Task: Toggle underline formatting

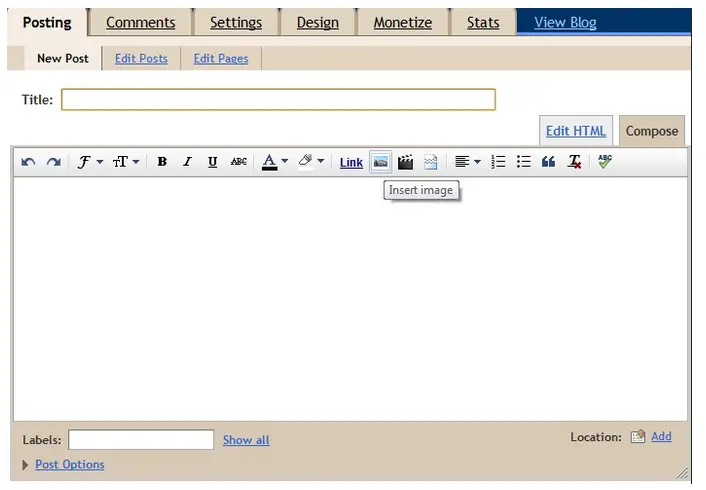Action: click(x=213, y=162)
